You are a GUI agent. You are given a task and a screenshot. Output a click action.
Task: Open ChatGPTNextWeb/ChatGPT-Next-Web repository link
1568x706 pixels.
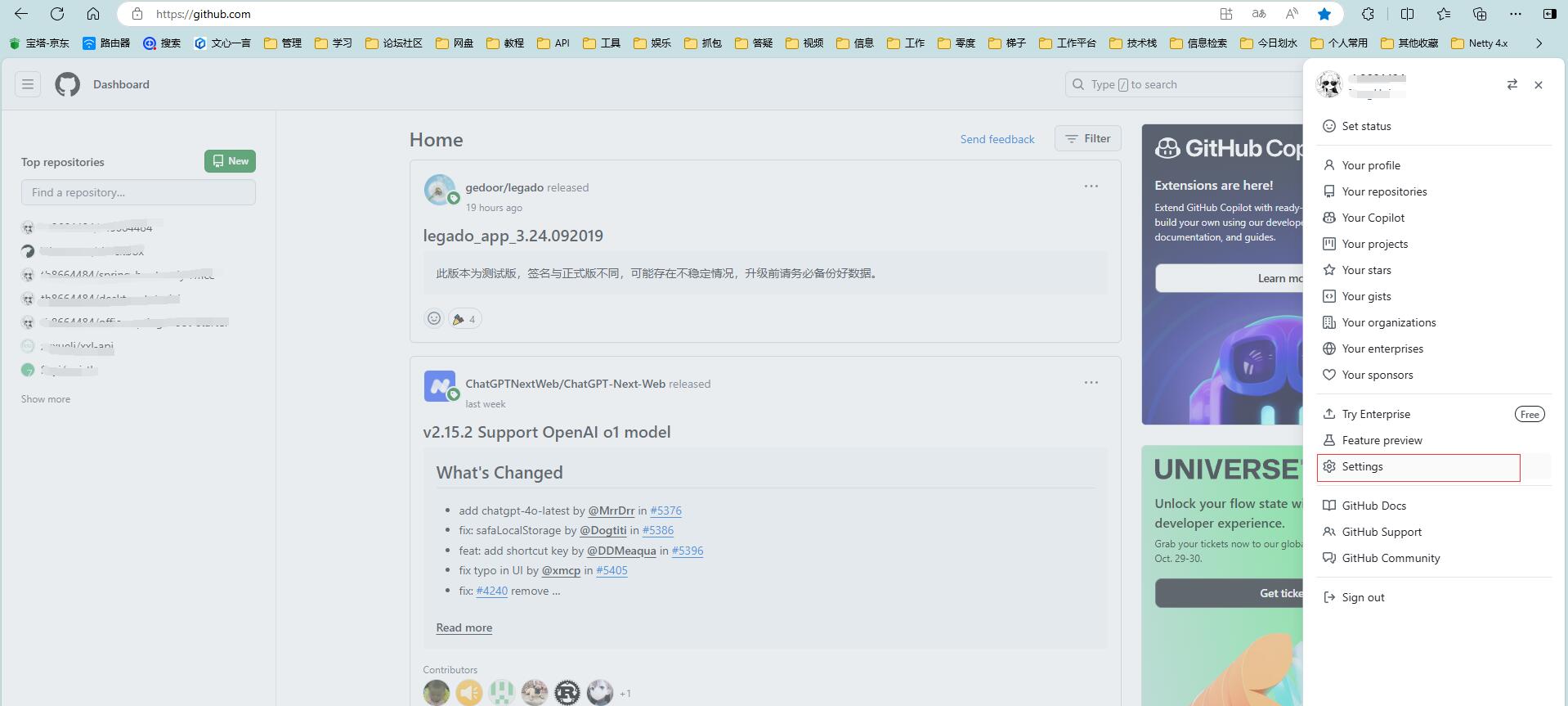[x=565, y=384]
